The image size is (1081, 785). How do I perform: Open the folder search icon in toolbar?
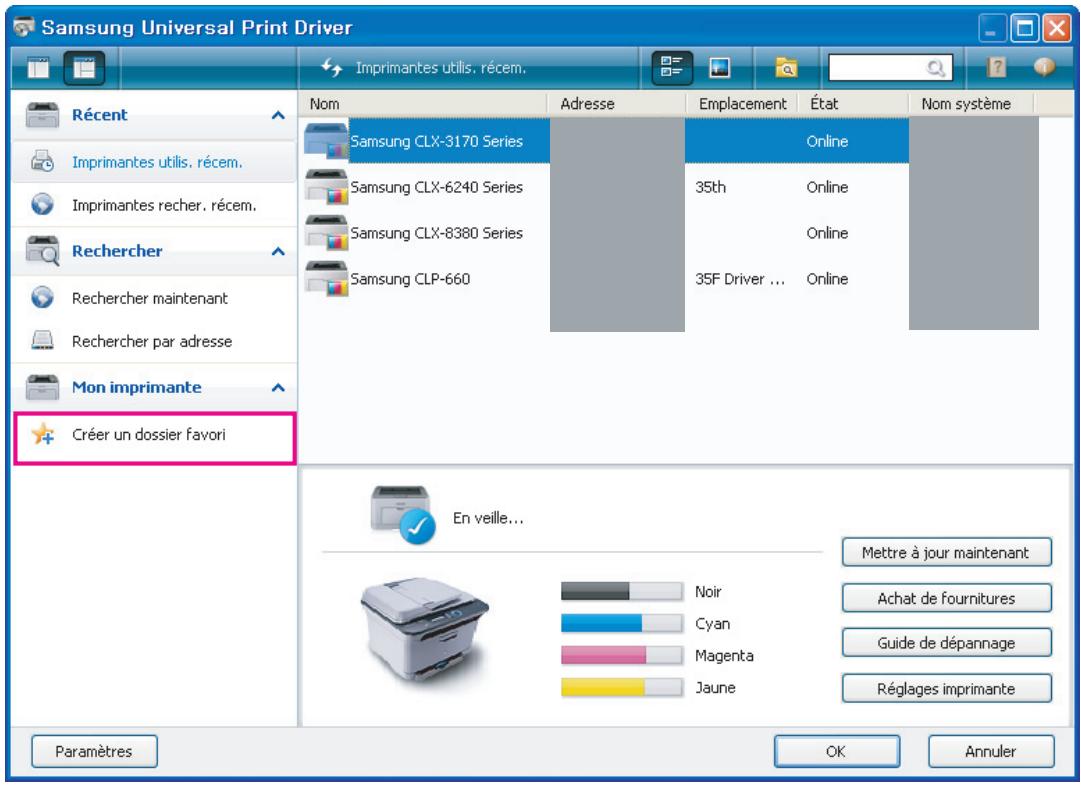point(786,68)
